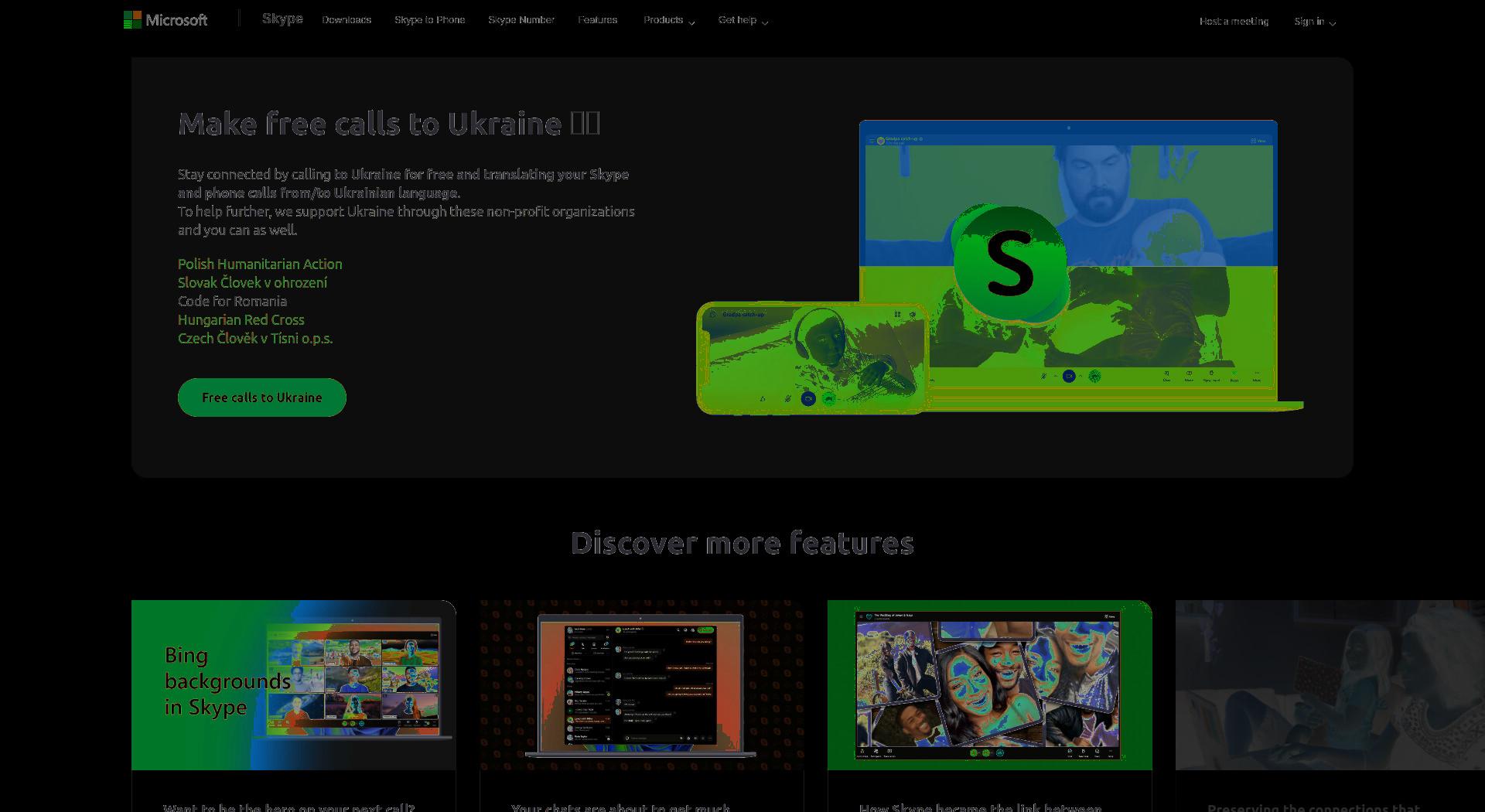Image resolution: width=1485 pixels, height=812 pixels.
Task: Open Bing backgrounds in Skype card
Action: [x=293, y=684]
